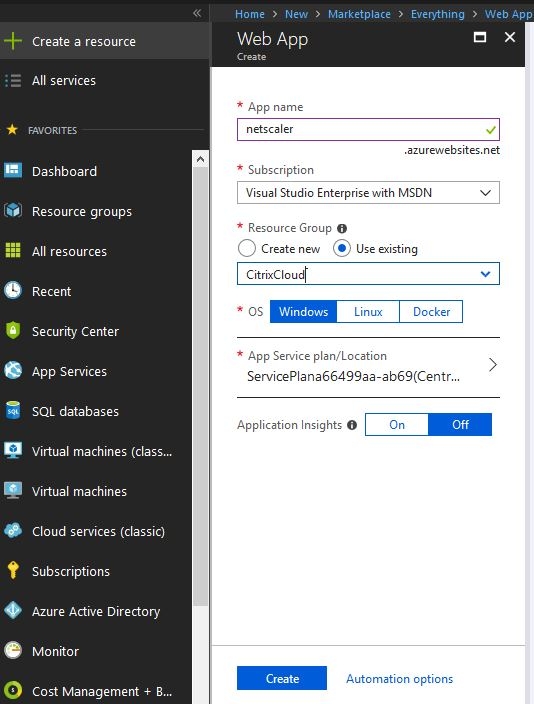Viewport: 534px width, 704px height.
Task: Click the blue Create button
Action: (x=282, y=678)
